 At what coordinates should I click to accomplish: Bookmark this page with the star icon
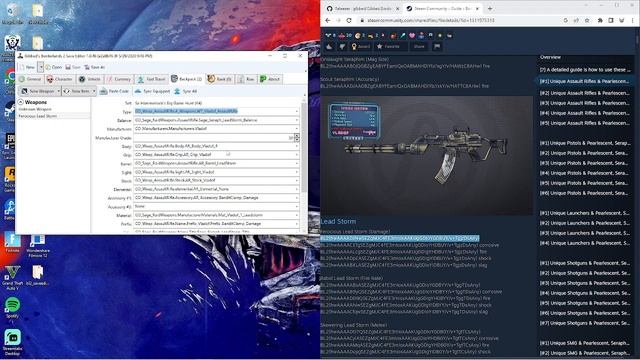[x=587, y=20]
